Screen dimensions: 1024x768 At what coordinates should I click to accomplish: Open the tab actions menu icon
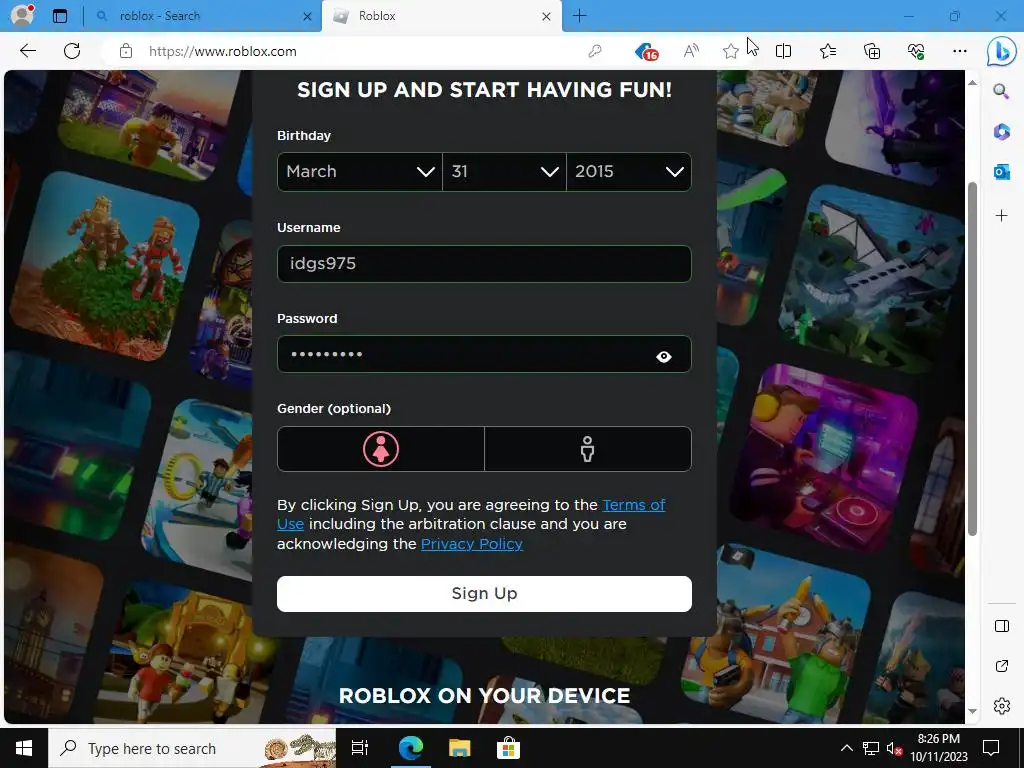59,16
